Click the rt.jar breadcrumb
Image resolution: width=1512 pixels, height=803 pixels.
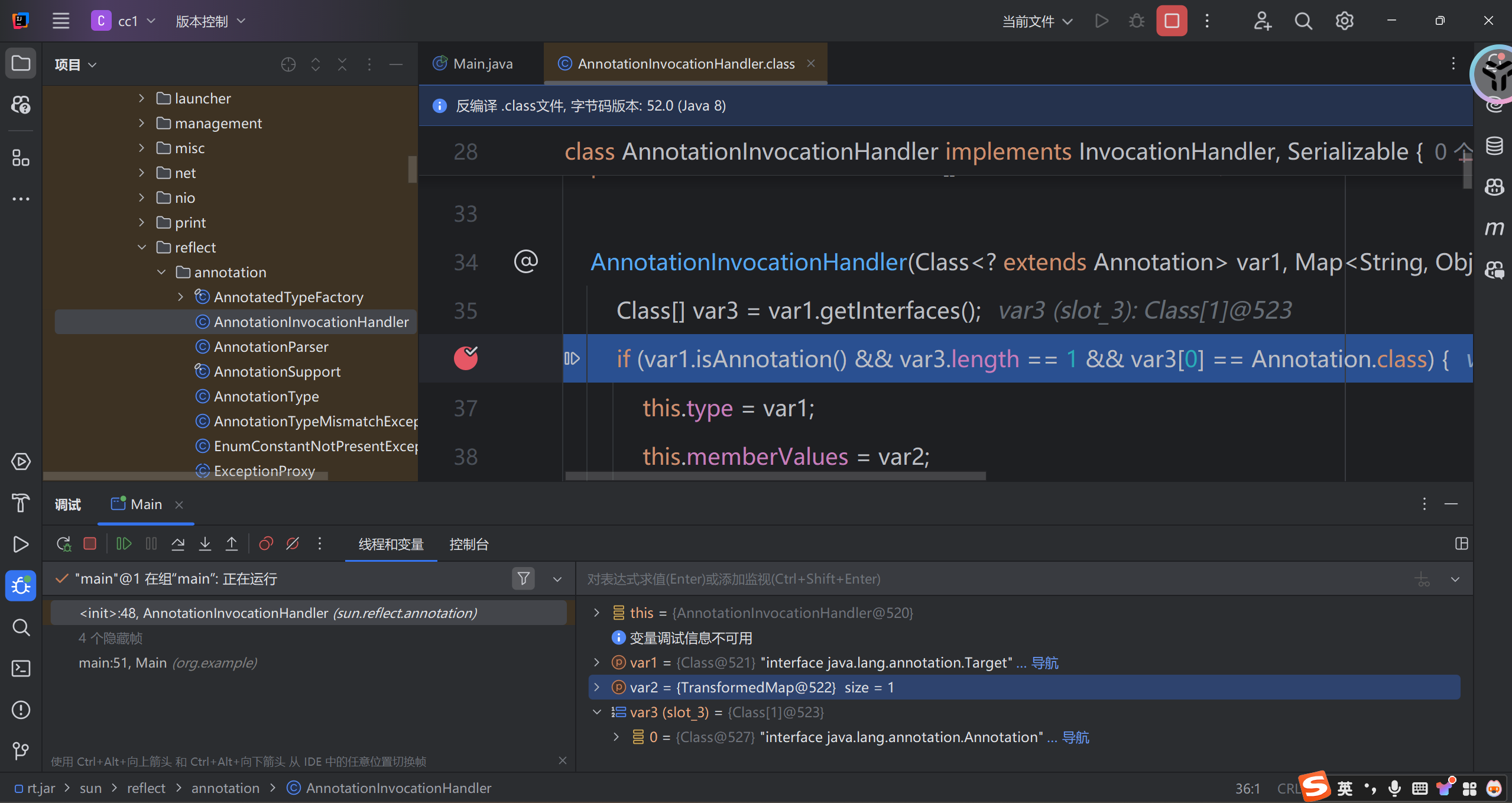click(x=35, y=788)
